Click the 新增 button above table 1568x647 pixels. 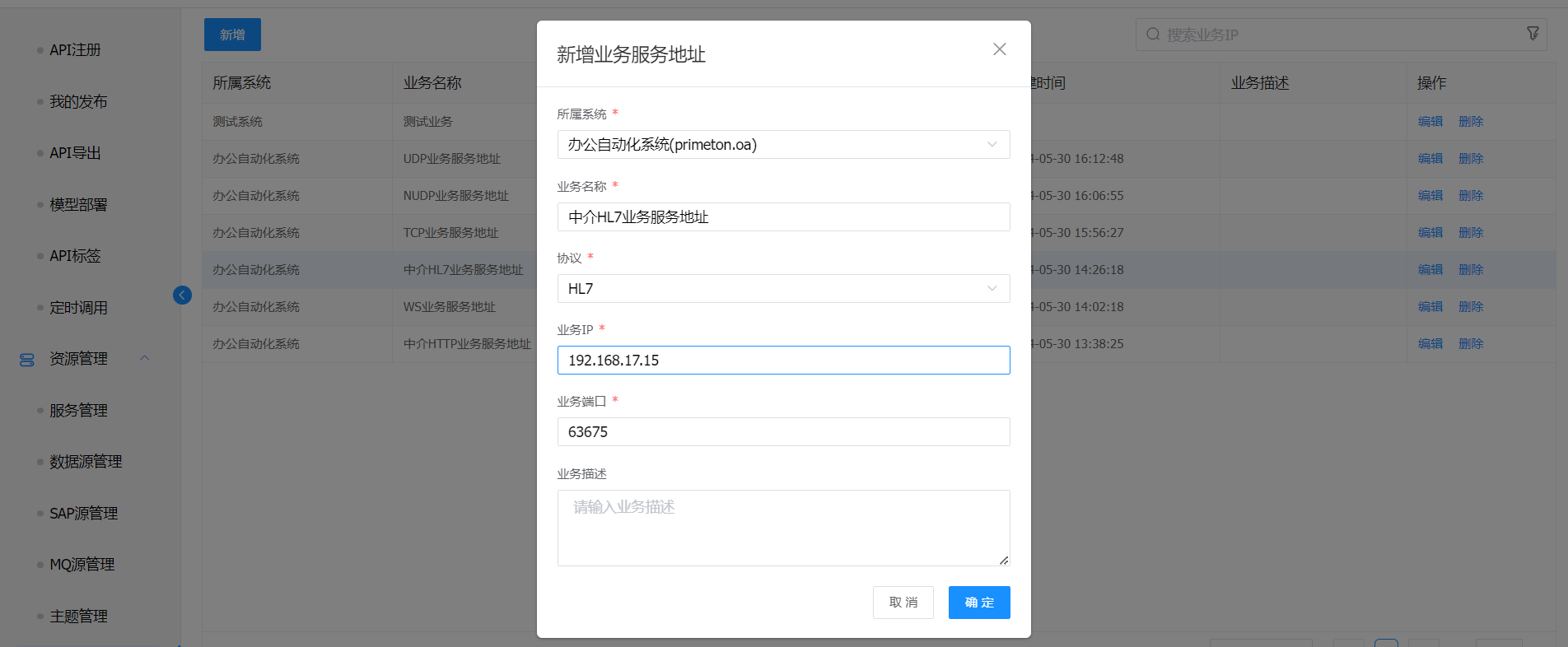tap(232, 35)
